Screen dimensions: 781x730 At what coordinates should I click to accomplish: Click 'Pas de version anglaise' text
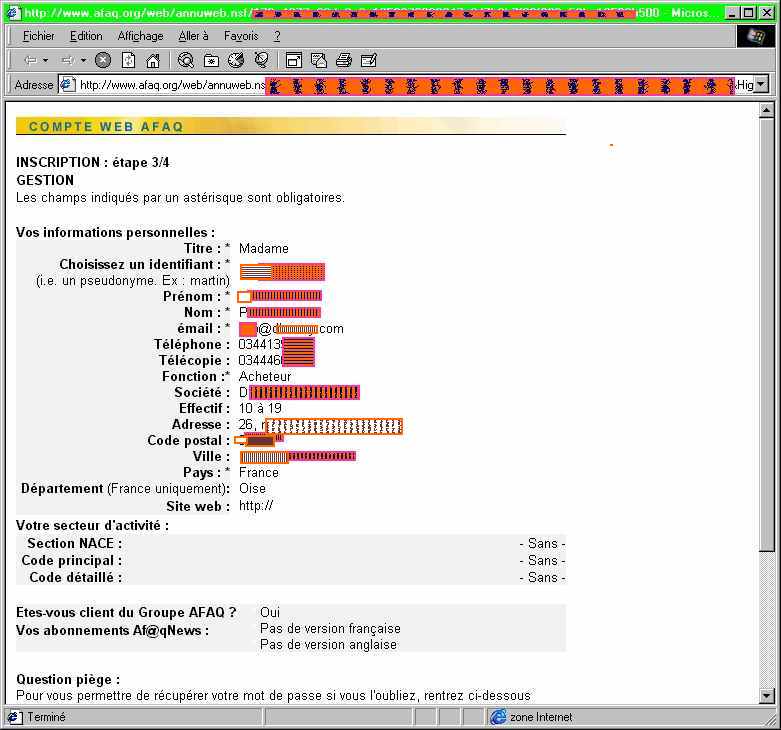328,644
